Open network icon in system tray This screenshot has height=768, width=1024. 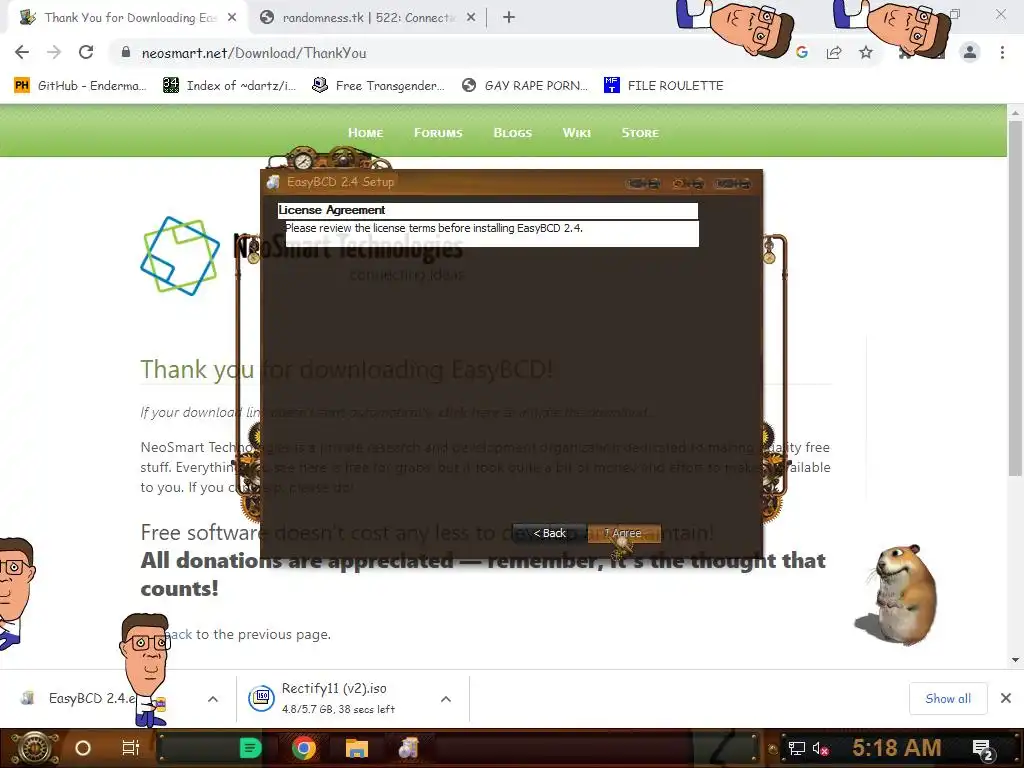coord(797,748)
